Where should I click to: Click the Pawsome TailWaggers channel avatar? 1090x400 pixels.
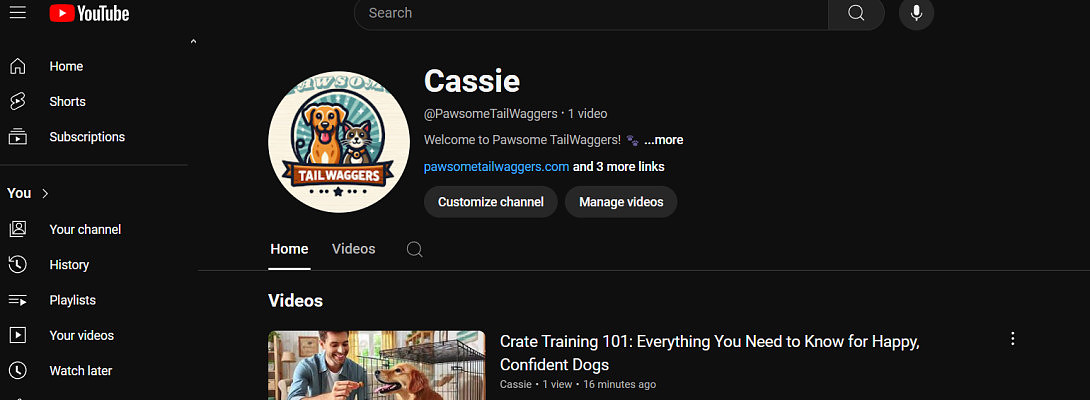coord(338,141)
